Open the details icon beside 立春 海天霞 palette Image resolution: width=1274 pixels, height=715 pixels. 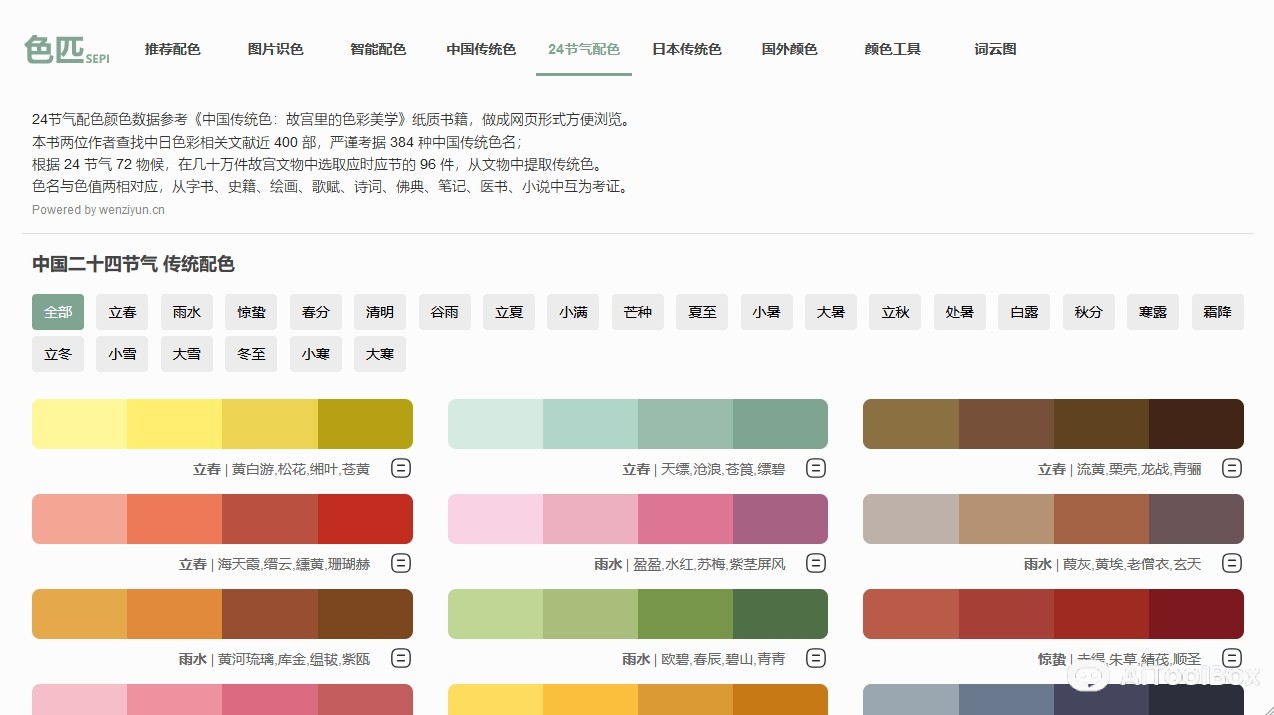pos(400,563)
